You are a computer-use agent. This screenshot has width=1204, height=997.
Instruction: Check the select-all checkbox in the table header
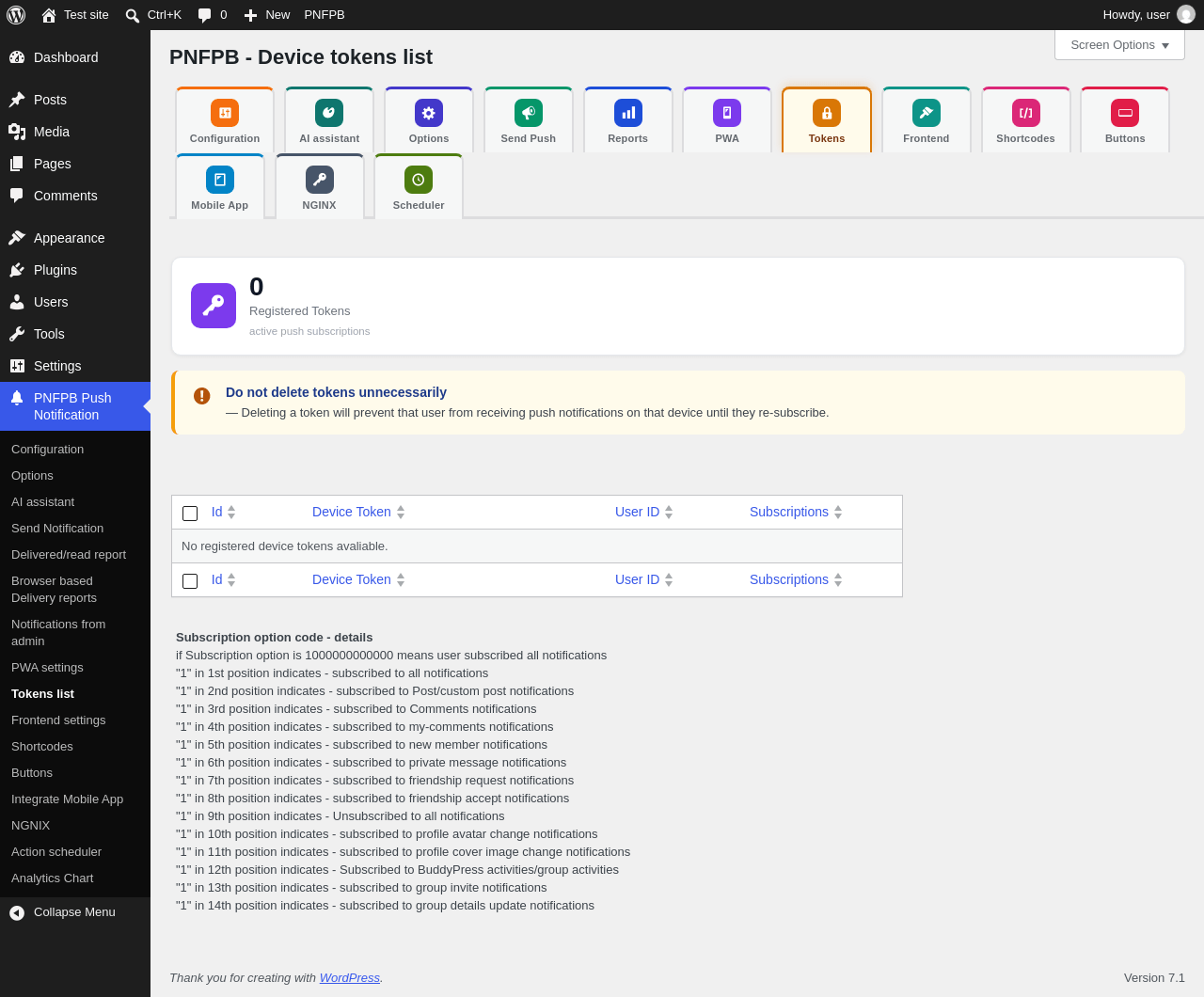point(190,514)
